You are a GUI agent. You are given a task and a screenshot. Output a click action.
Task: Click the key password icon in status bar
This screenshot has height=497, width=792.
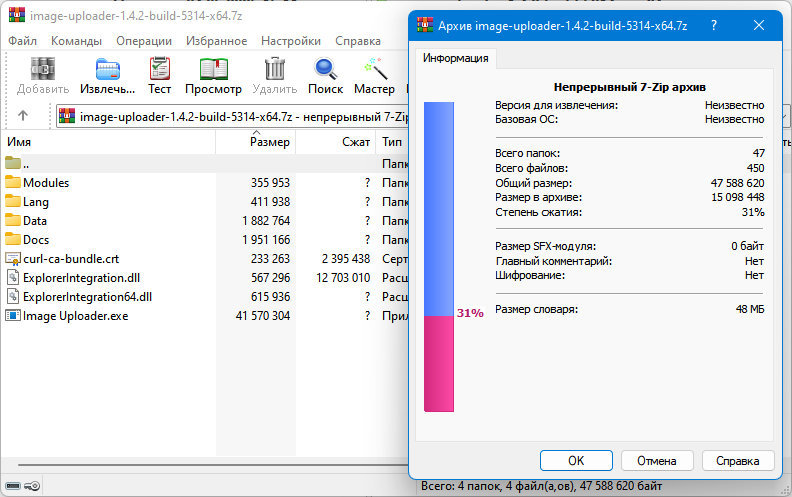[32, 486]
